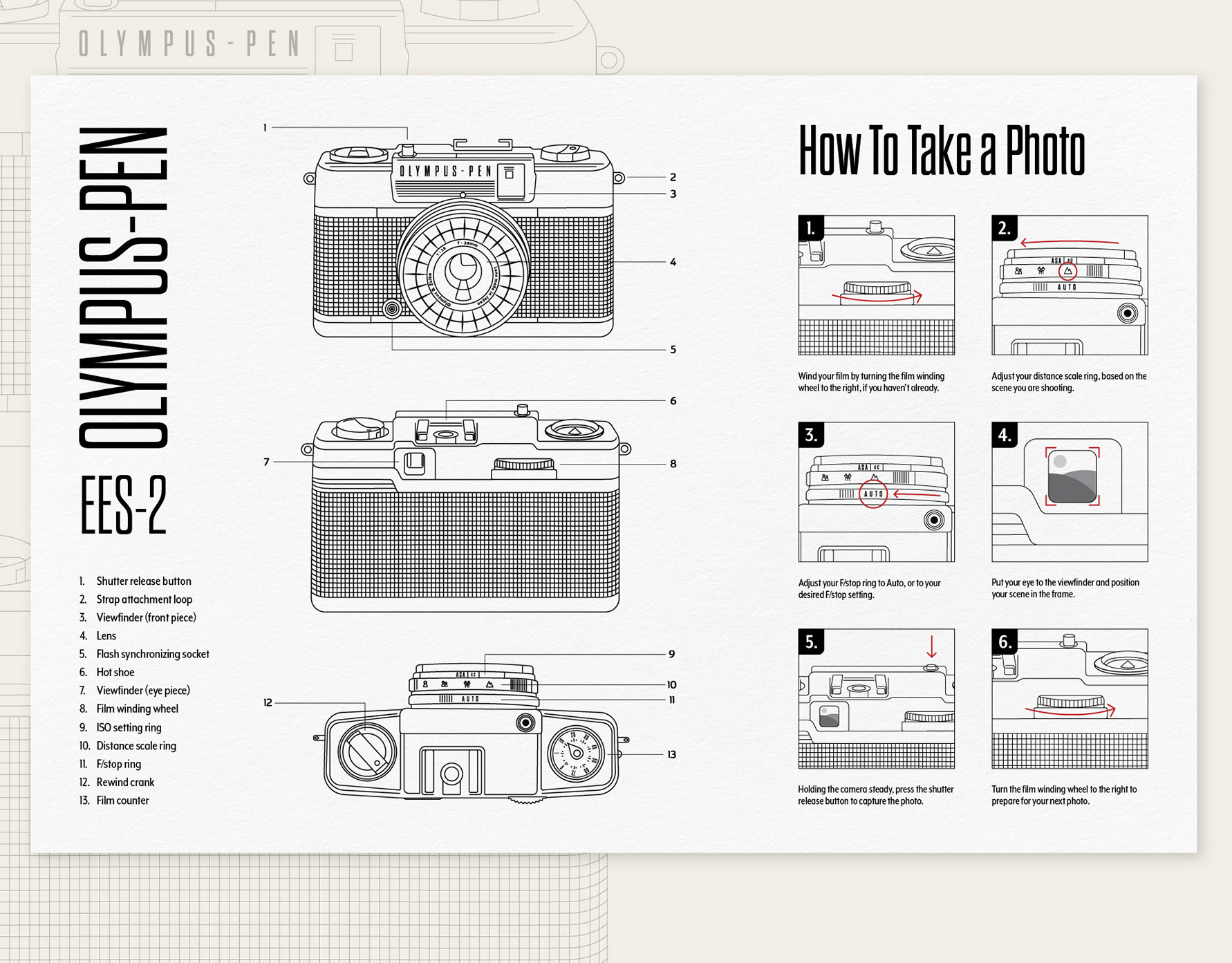Viewport: 1232px width, 963px height.
Task: Click the front viewfinder window beside the nameplate
Action: [x=510, y=180]
